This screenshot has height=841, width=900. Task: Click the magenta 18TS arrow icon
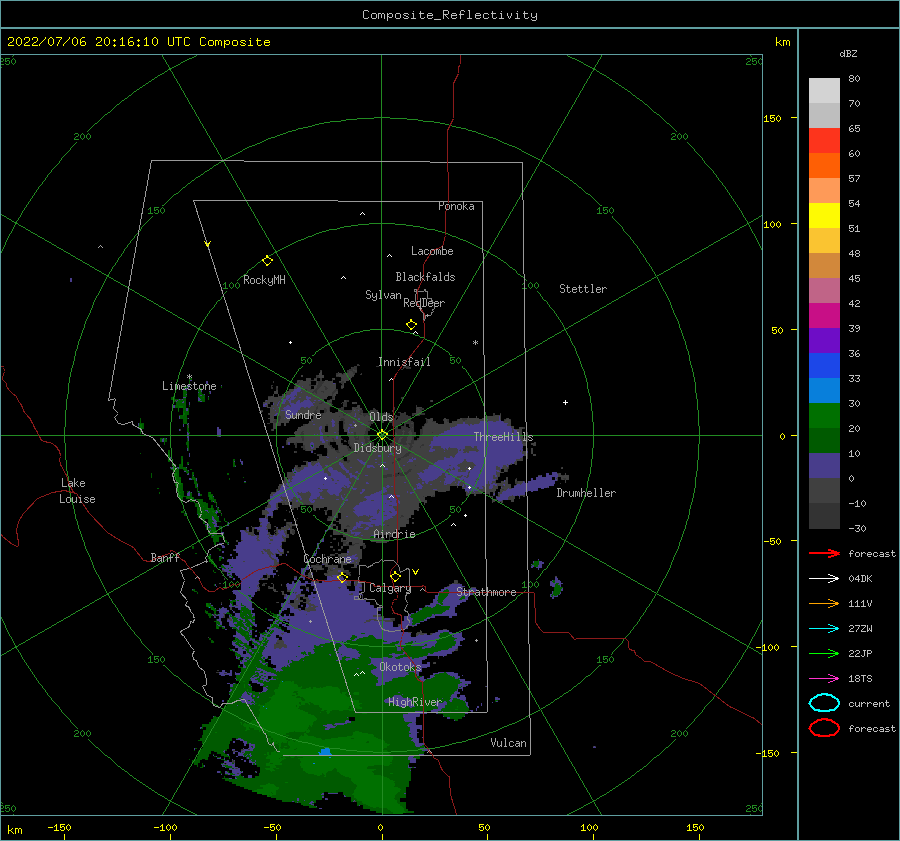824,679
